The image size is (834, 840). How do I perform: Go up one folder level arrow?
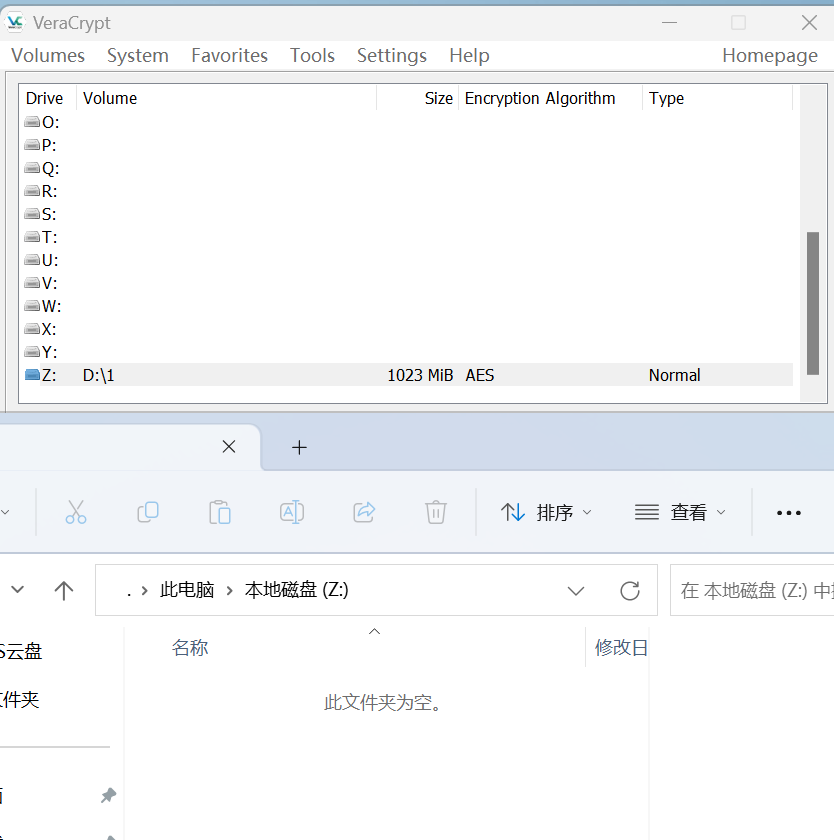pos(64,590)
